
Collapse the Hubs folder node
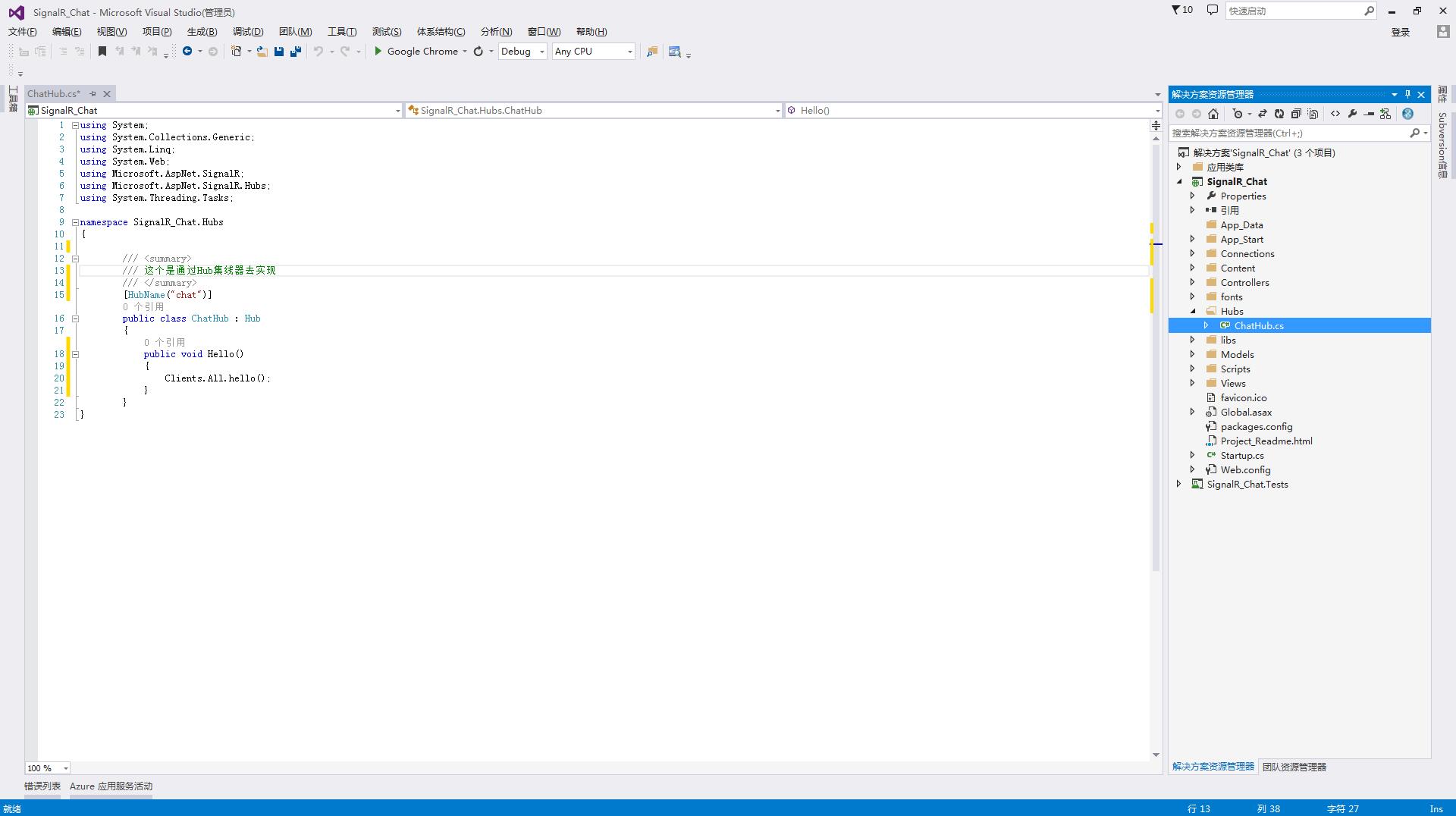click(1193, 311)
